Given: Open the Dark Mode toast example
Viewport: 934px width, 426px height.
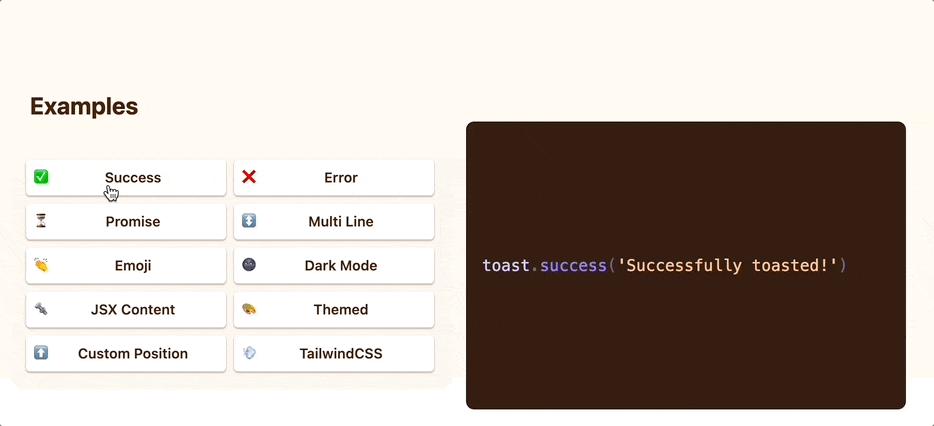Looking at the screenshot, I should point(341,266).
